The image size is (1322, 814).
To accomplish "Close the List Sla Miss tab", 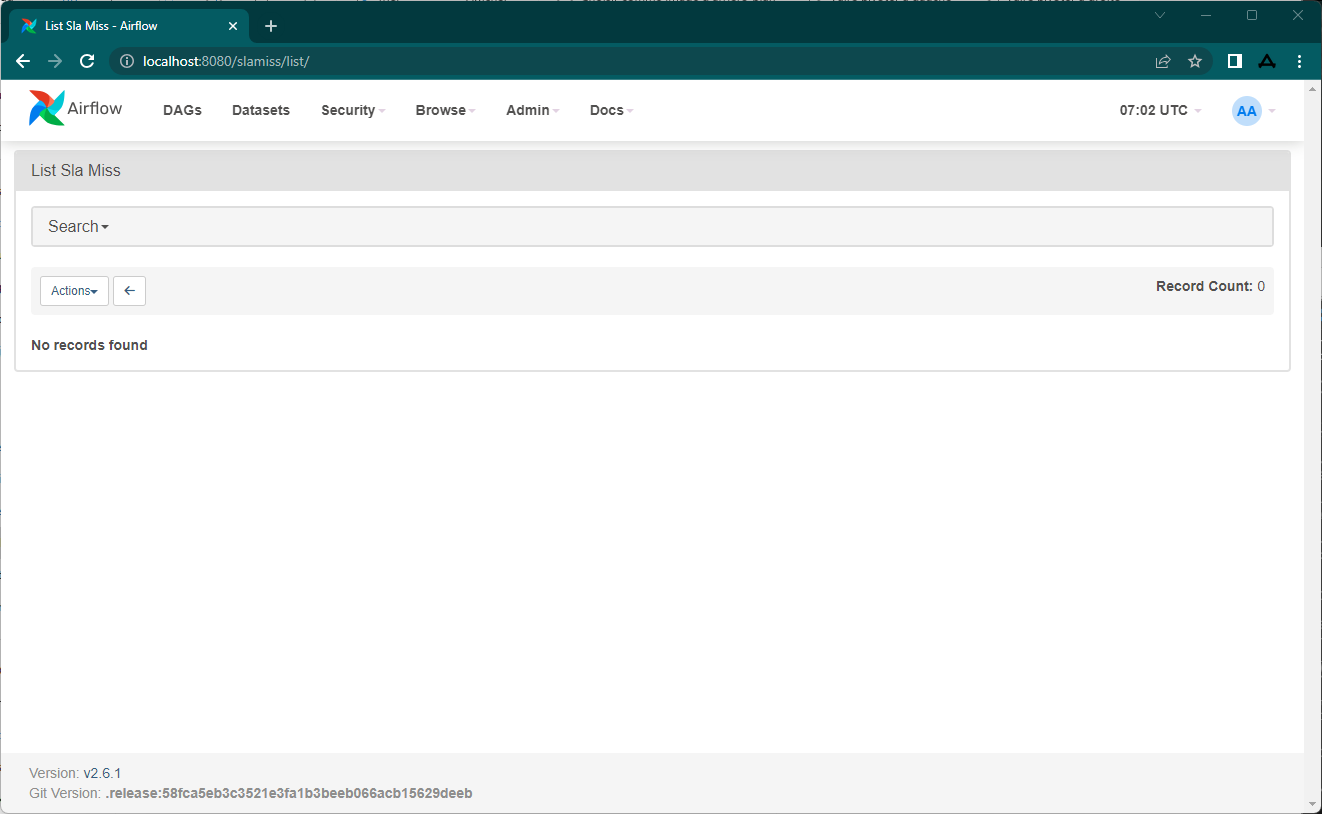I will pyautogui.click(x=233, y=26).
